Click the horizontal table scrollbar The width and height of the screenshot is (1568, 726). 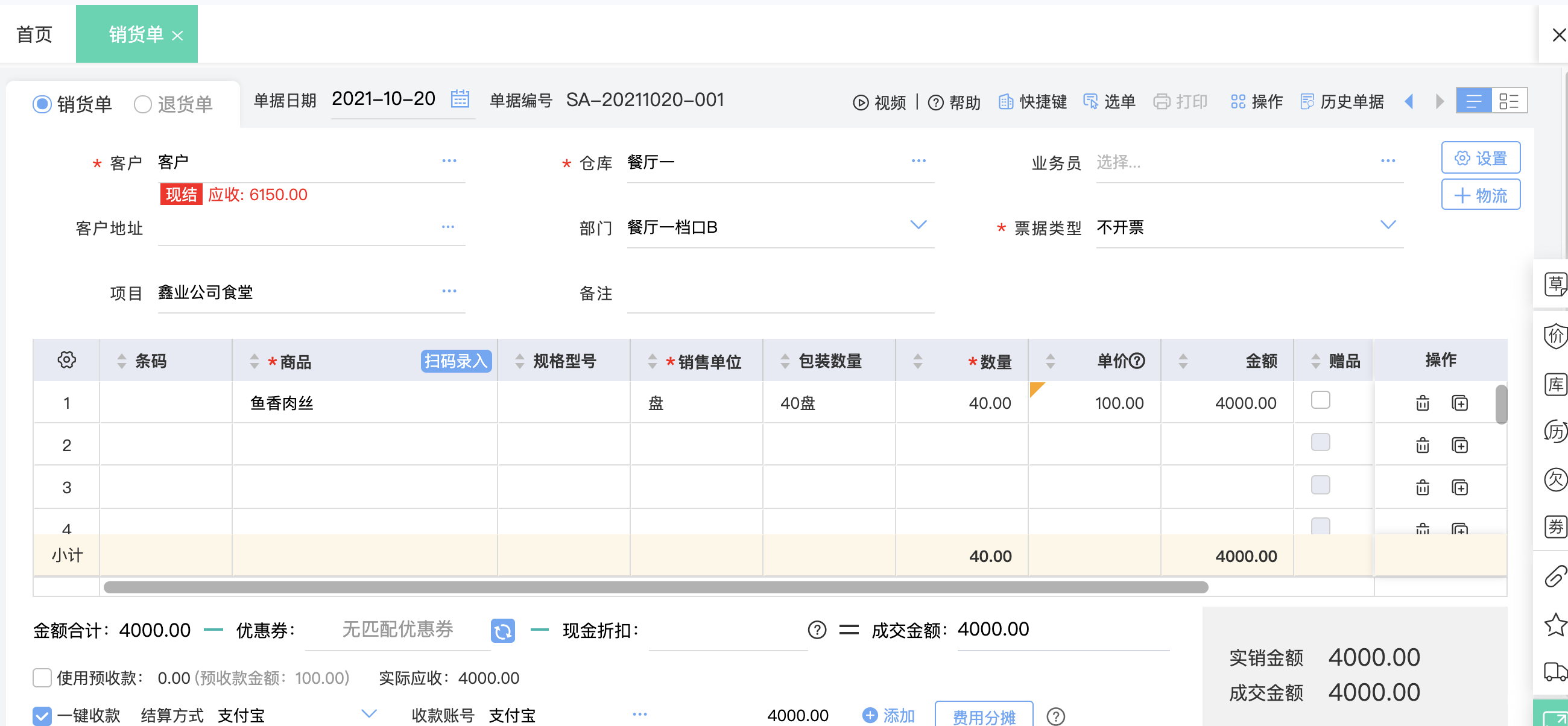pos(656,587)
